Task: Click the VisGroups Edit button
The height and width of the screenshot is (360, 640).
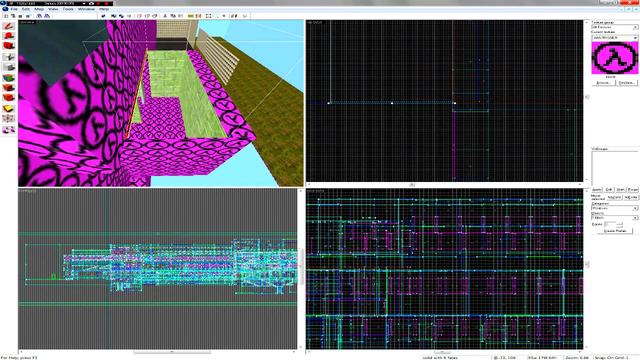Action: 609,190
